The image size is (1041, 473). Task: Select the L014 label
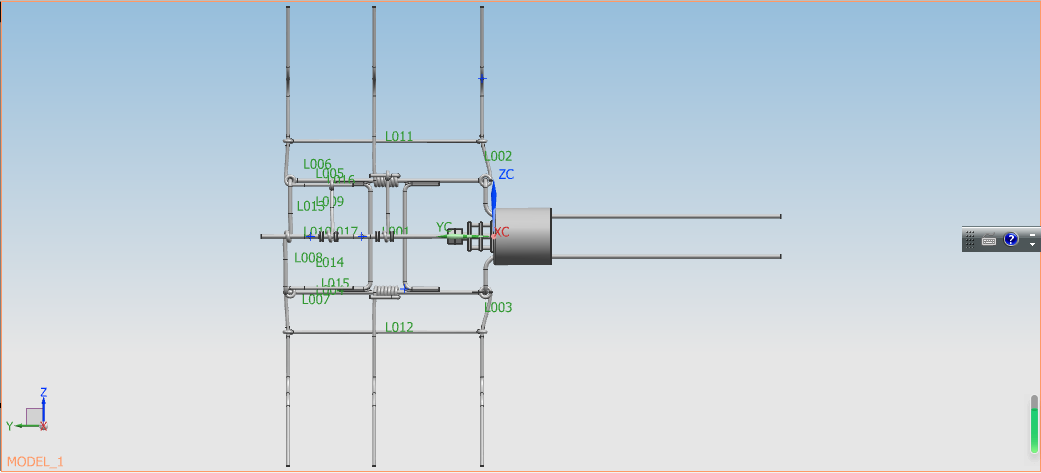click(330, 262)
